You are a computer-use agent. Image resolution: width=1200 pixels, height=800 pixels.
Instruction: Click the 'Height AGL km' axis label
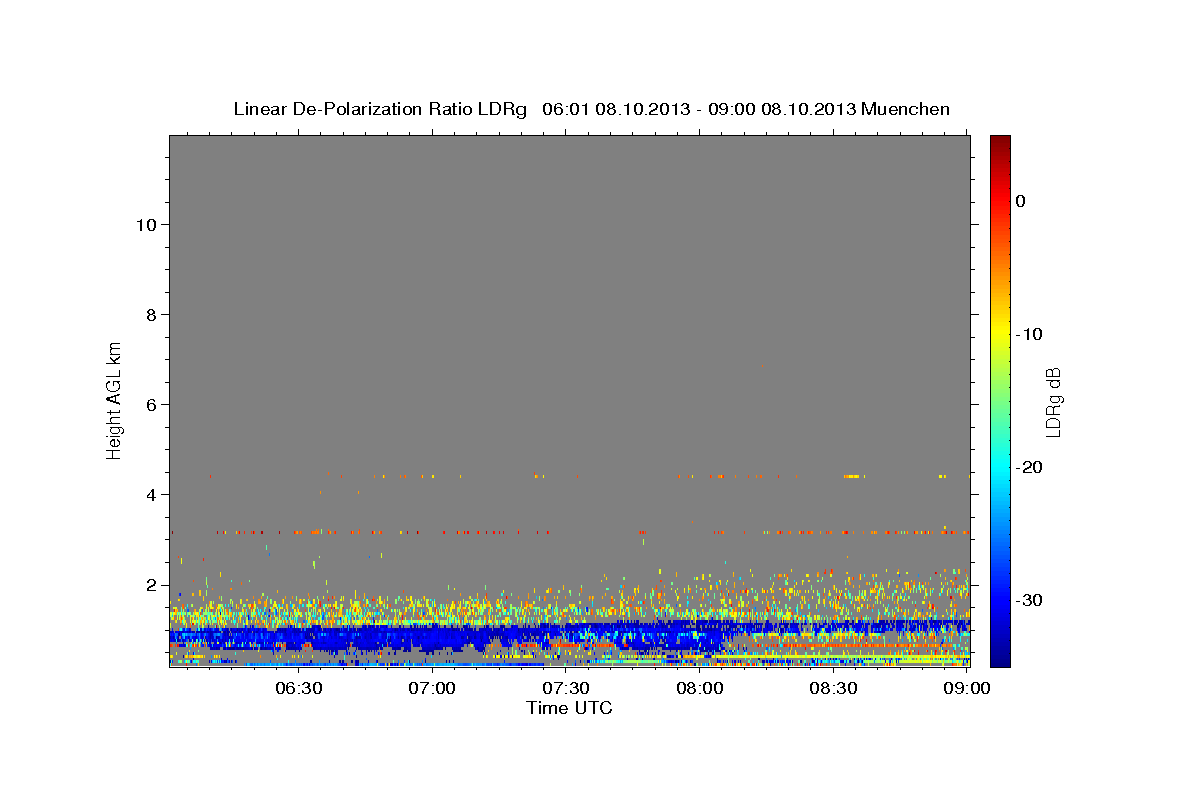pyautogui.click(x=114, y=399)
